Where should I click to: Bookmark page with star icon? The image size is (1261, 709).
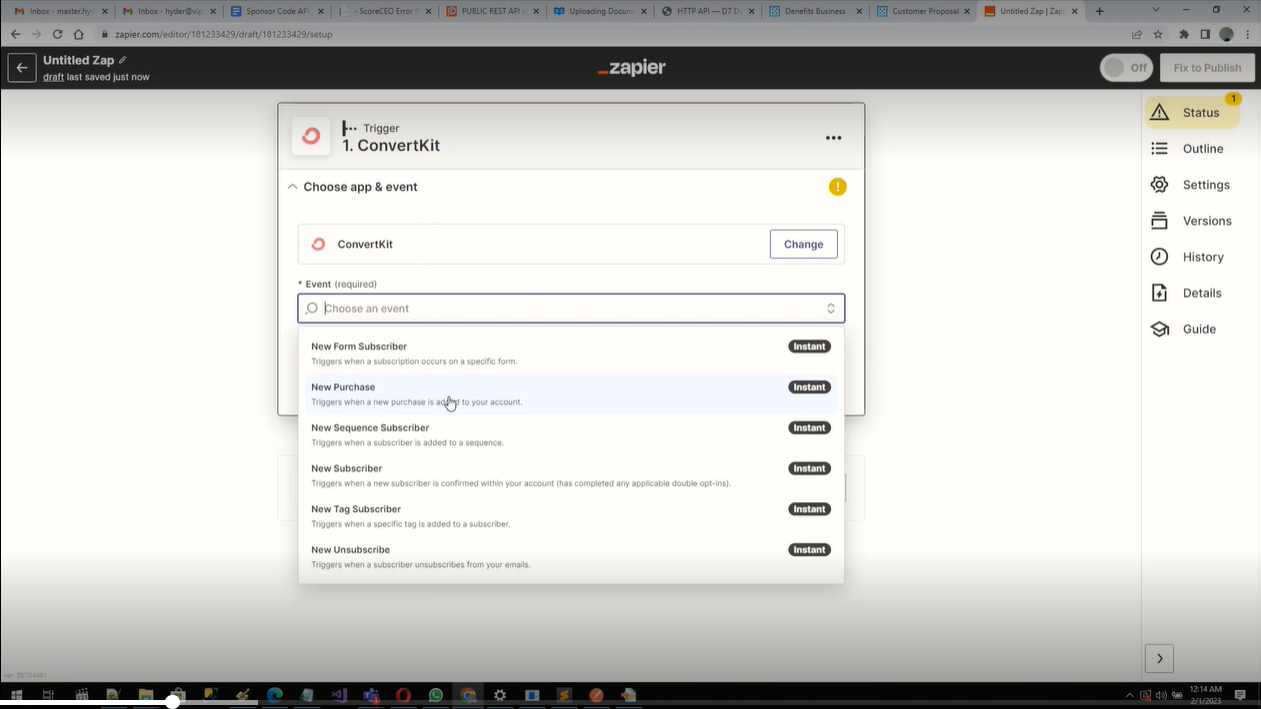pos(1158,34)
